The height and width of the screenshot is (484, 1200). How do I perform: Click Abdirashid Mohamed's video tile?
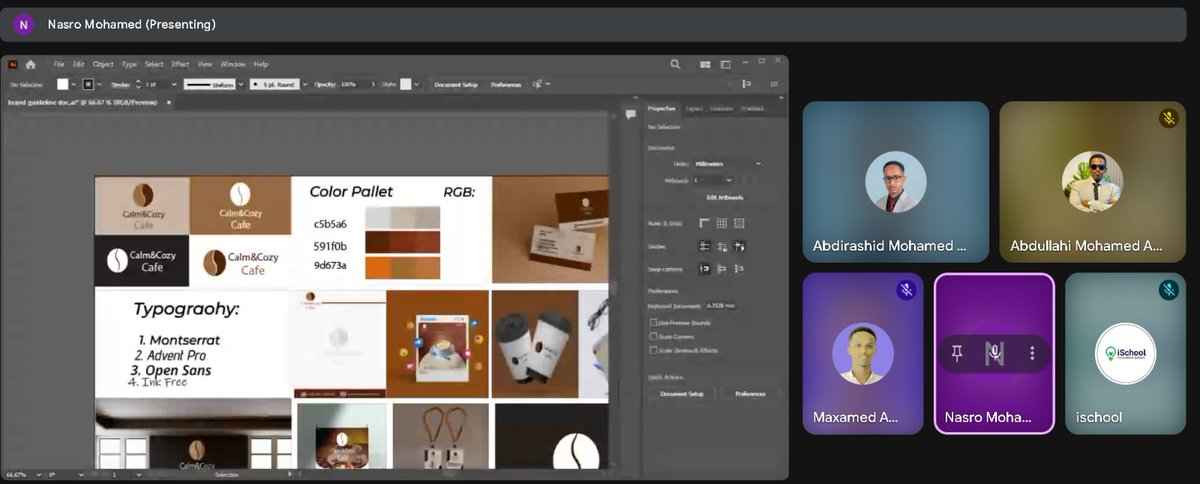tap(895, 182)
